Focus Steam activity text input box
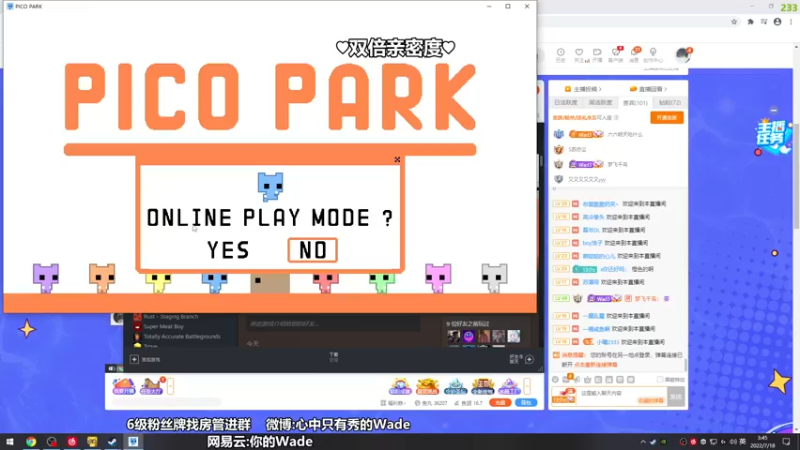This screenshot has height=450, width=800. [x=333, y=323]
